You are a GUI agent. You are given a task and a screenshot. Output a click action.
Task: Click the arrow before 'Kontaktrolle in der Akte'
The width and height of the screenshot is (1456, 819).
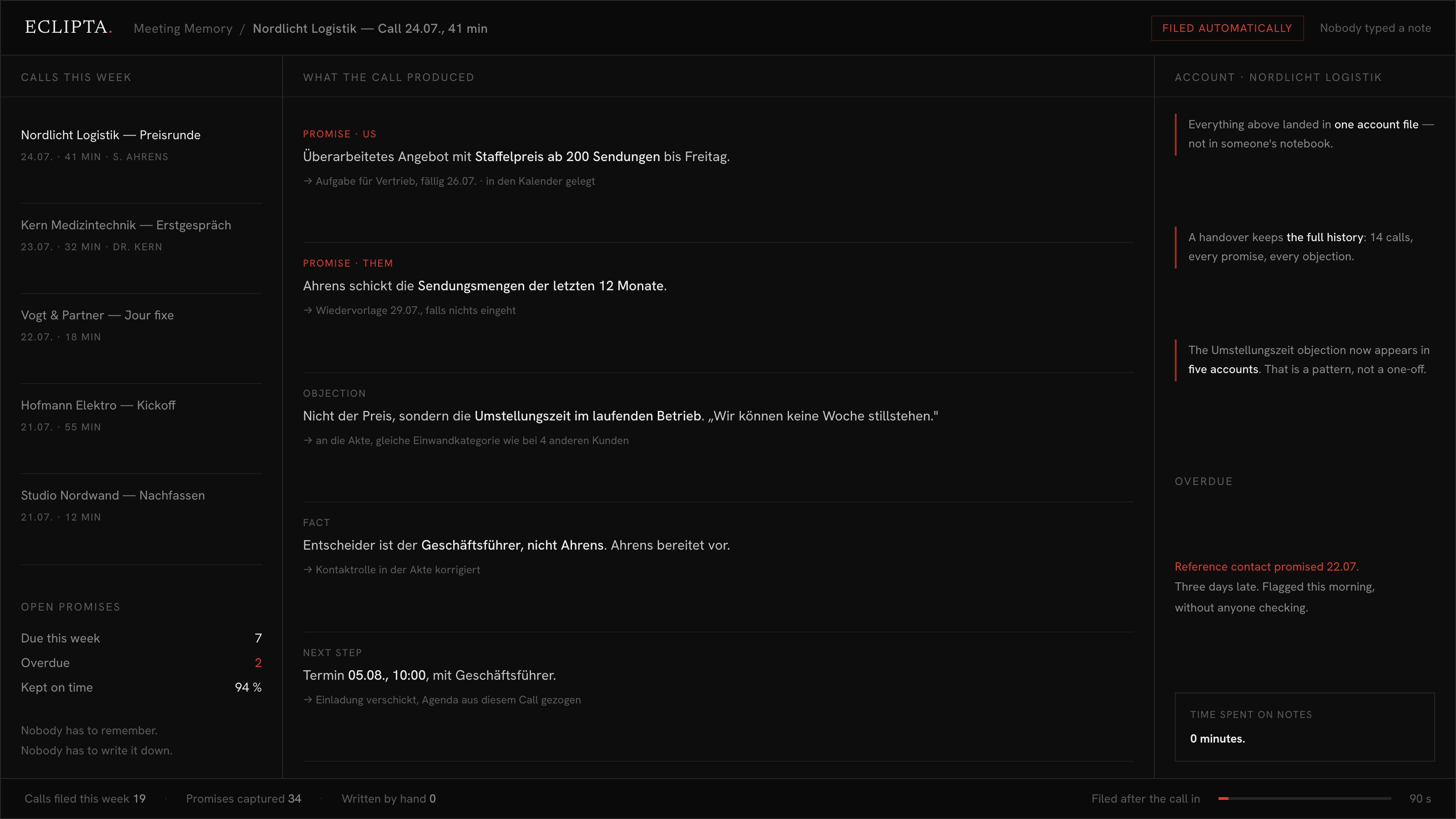308,570
